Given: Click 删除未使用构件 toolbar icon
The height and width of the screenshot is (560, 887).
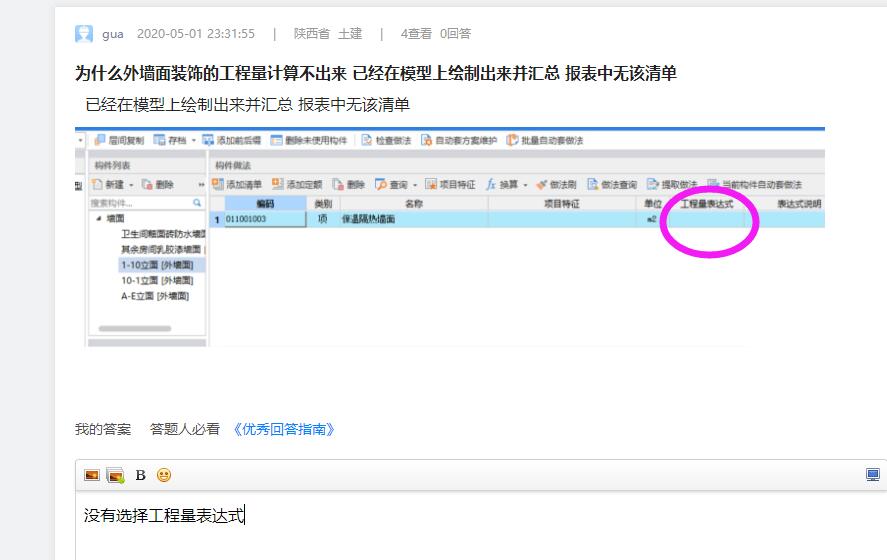Looking at the screenshot, I should pos(276,140).
